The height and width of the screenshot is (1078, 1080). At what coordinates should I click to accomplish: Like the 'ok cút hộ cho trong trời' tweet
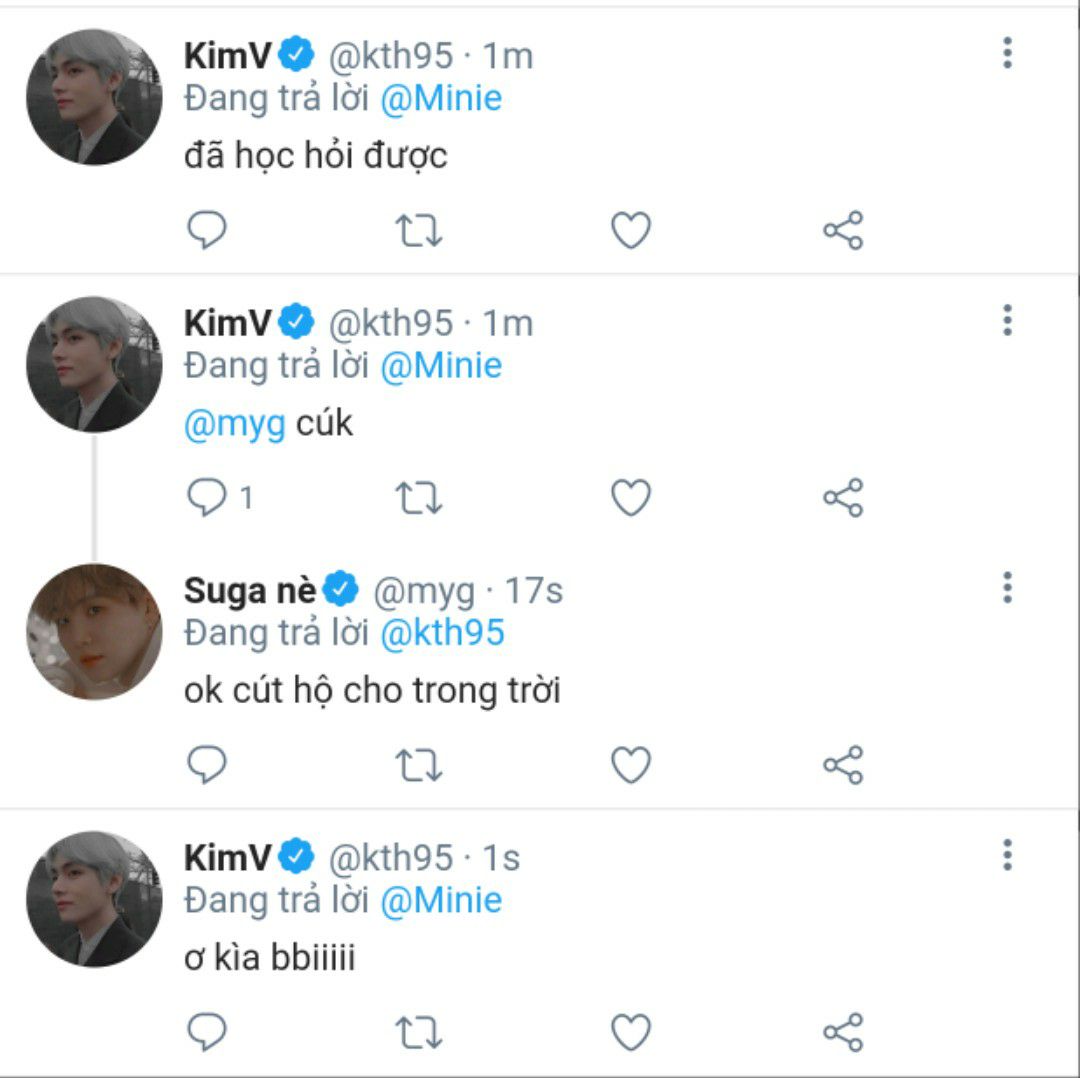coord(631,766)
